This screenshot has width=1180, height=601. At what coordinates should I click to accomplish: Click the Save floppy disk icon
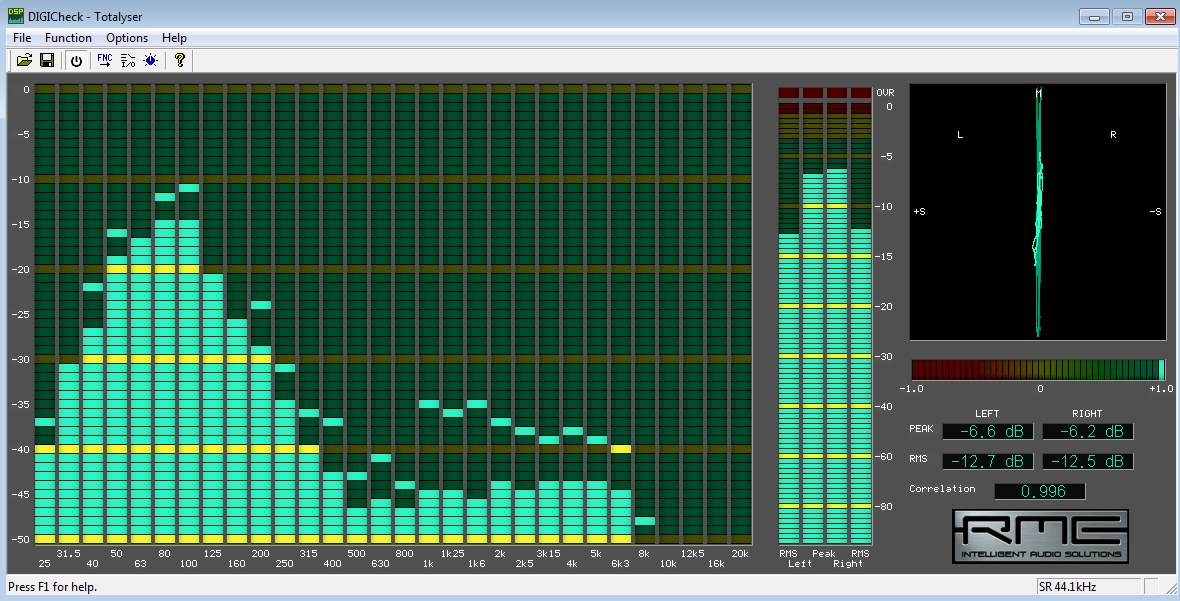47,60
